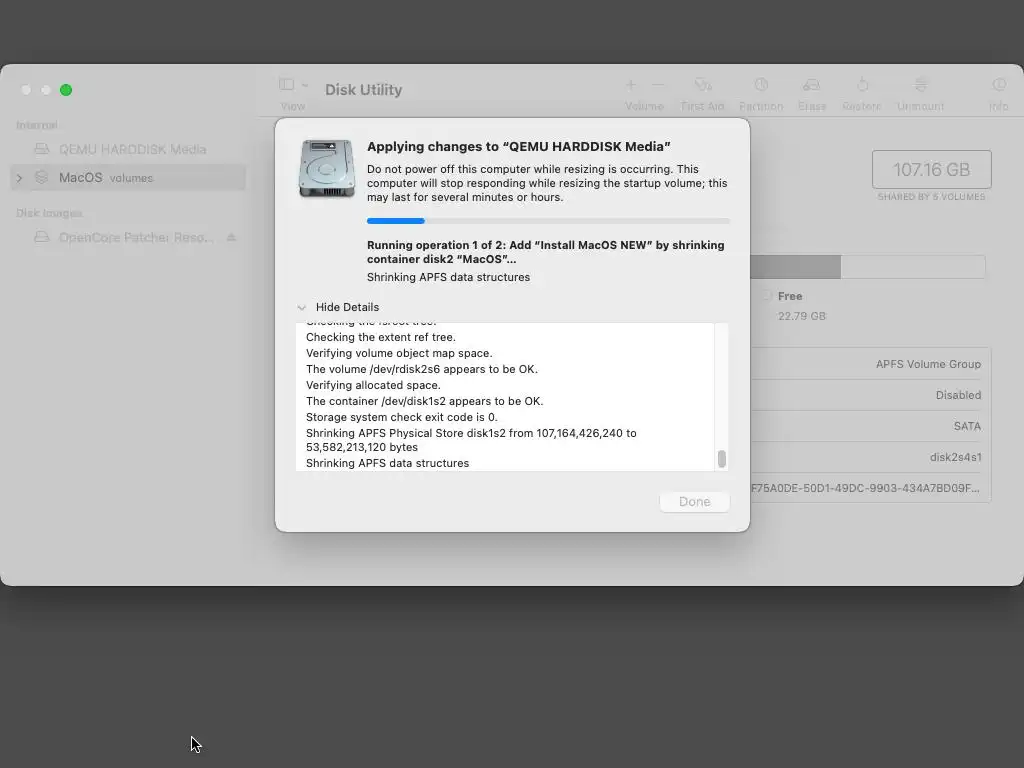Run First Aid from toolbar

click(x=703, y=85)
